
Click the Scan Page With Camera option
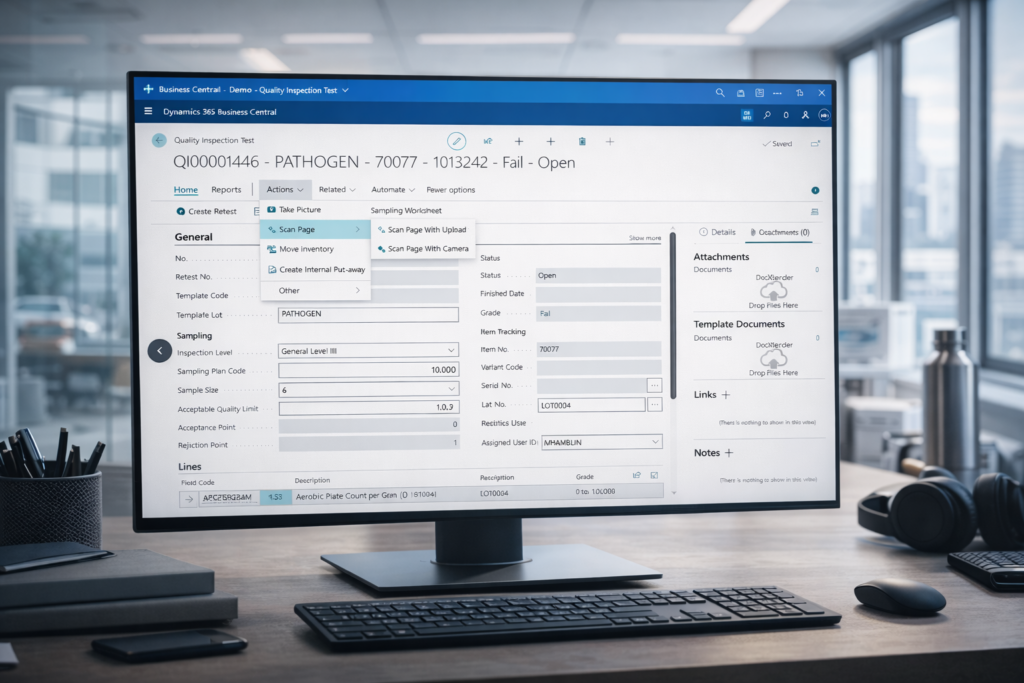click(x=428, y=248)
